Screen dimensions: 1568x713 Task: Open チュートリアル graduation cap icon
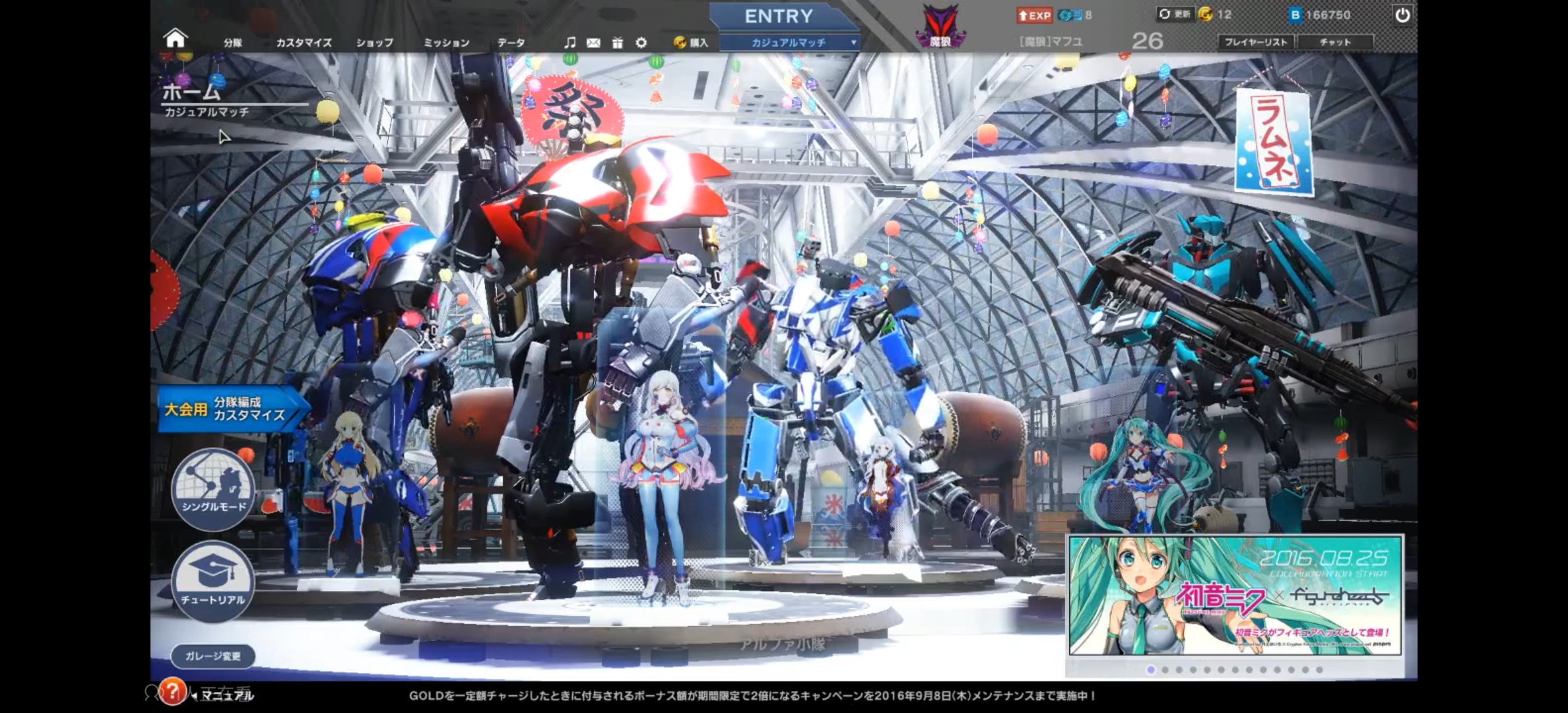(213, 582)
